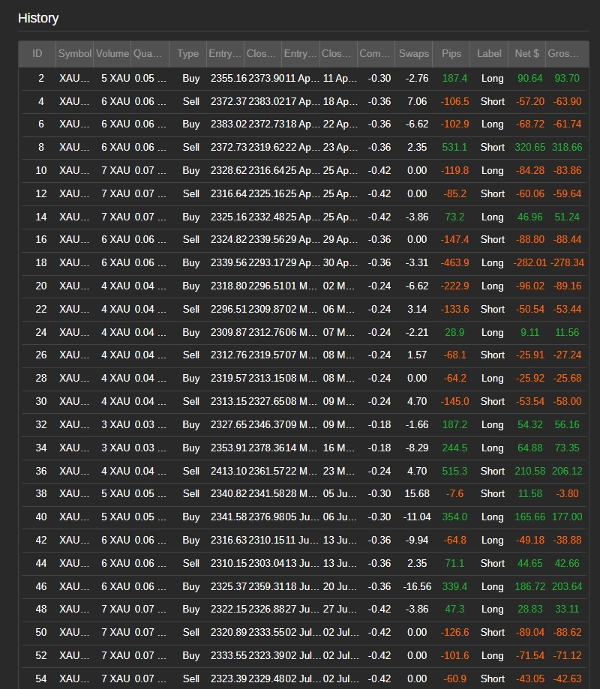Viewport: 600px width, 689px height.
Task: Click the gross value 203.64
Action: point(565,587)
